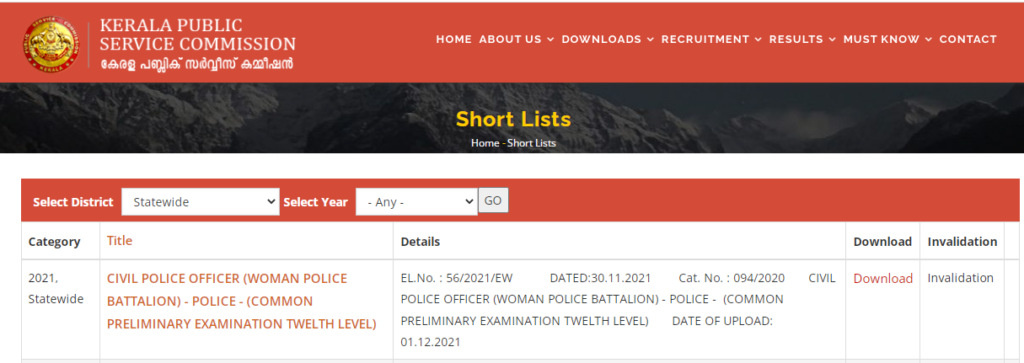Open the Select Year dropdown
The height and width of the screenshot is (363, 1024).
point(417,202)
